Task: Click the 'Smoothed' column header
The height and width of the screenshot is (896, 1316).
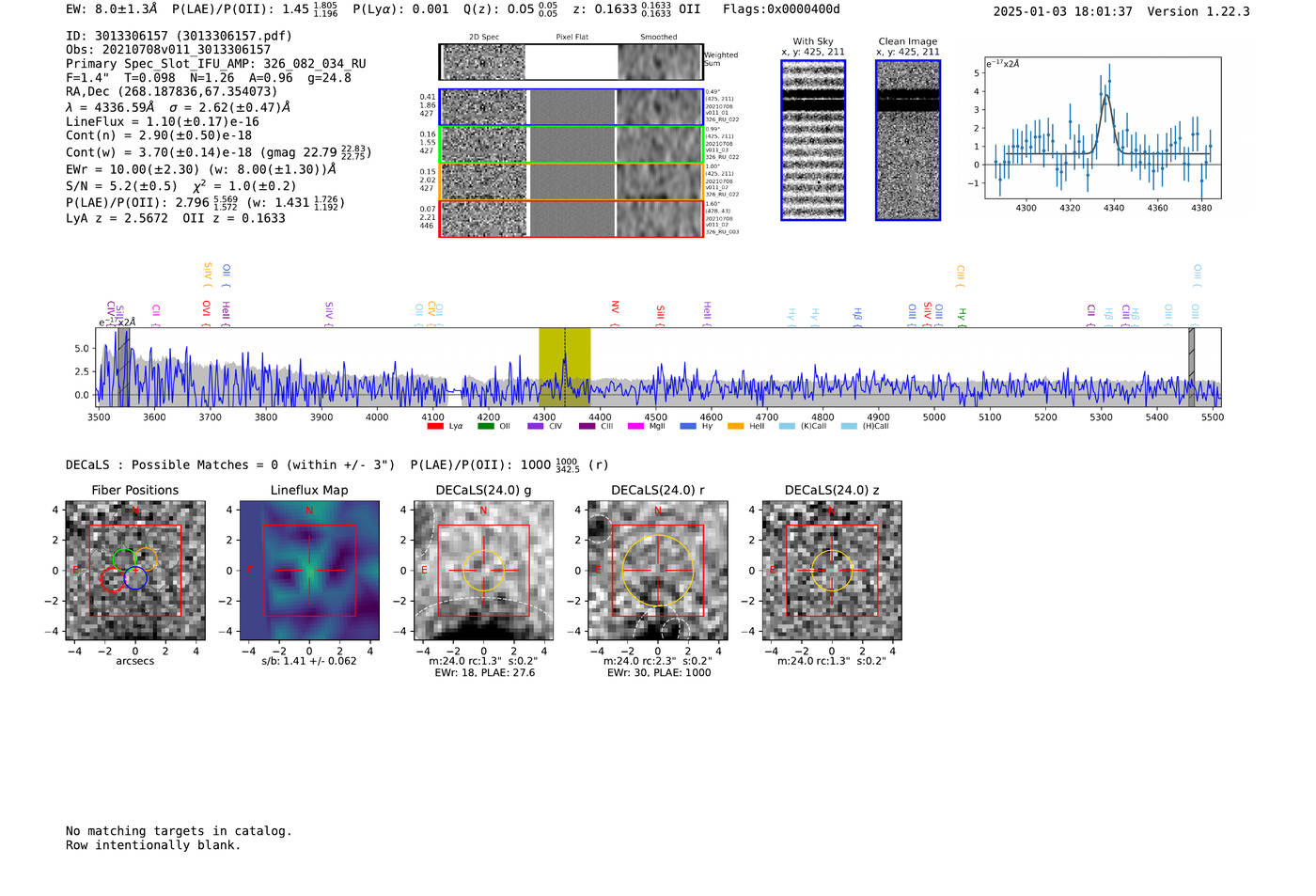Action: [x=658, y=38]
